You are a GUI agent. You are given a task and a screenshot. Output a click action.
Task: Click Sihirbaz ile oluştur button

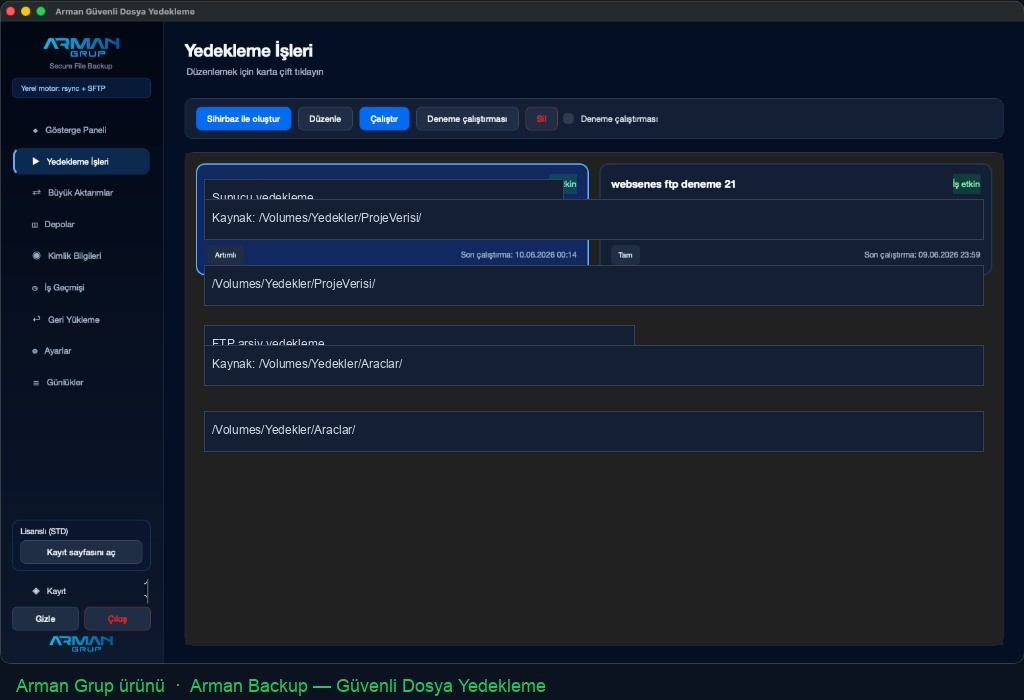(x=244, y=119)
